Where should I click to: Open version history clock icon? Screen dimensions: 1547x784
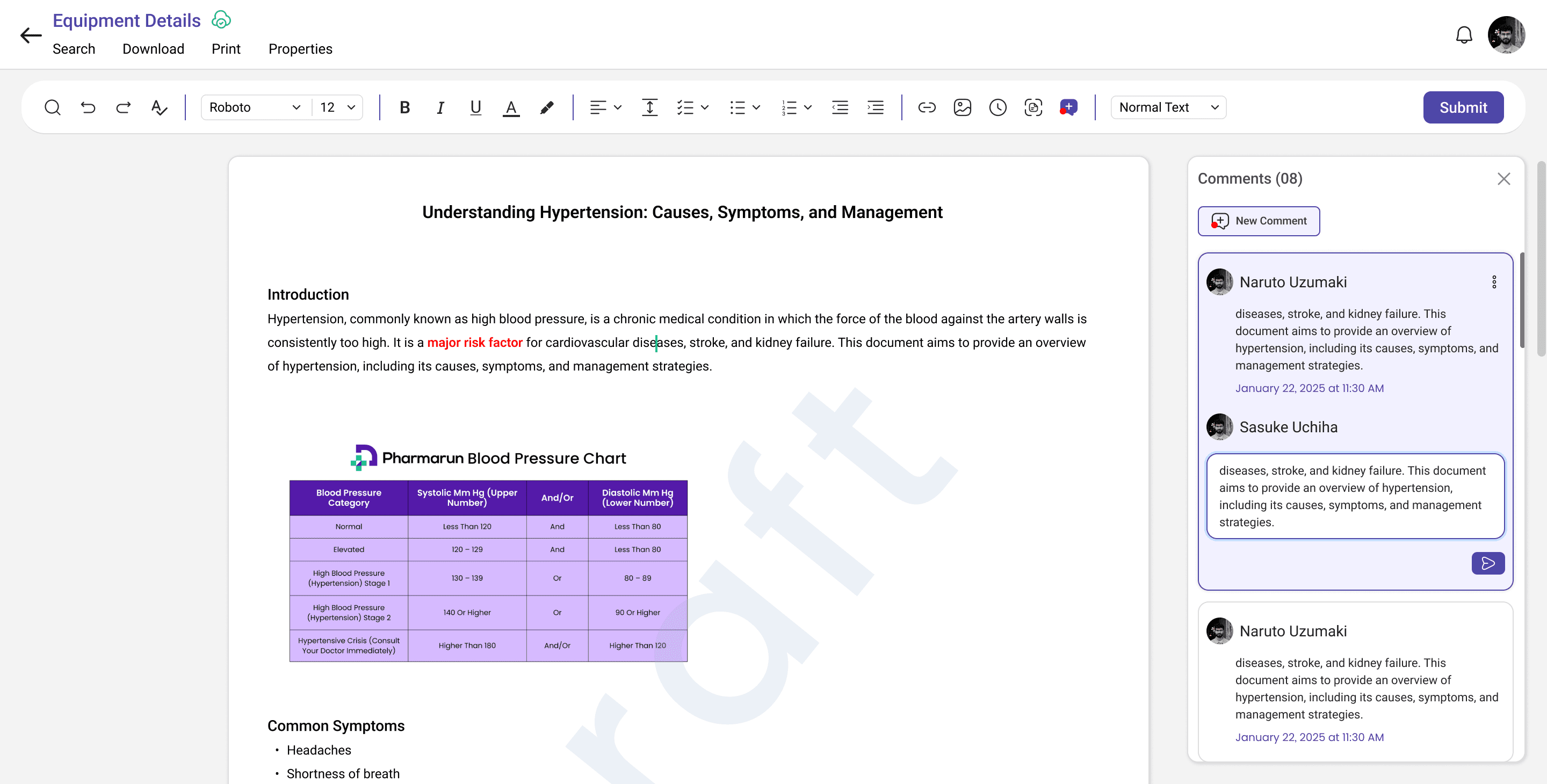click(997, 107)
